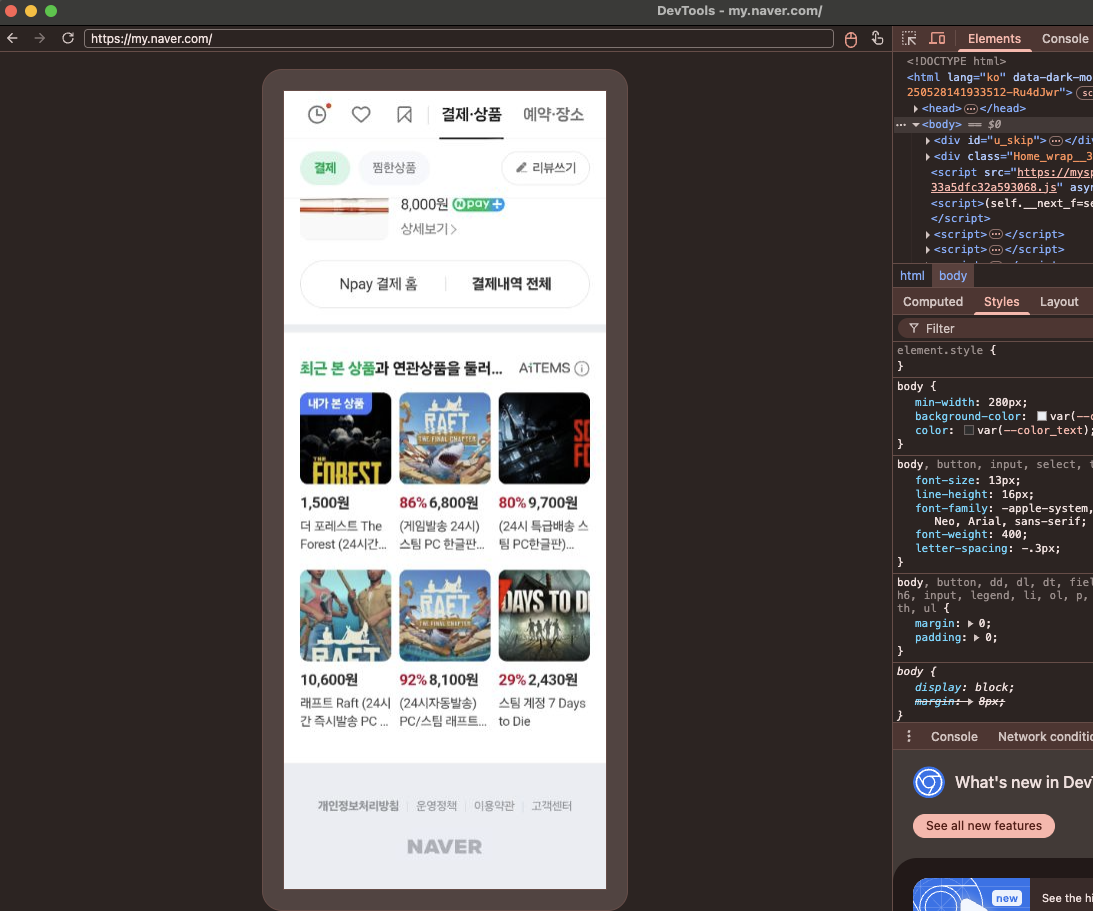Switch to the Computed tab
Screen dimensions: 1093x911
(933, 302)
